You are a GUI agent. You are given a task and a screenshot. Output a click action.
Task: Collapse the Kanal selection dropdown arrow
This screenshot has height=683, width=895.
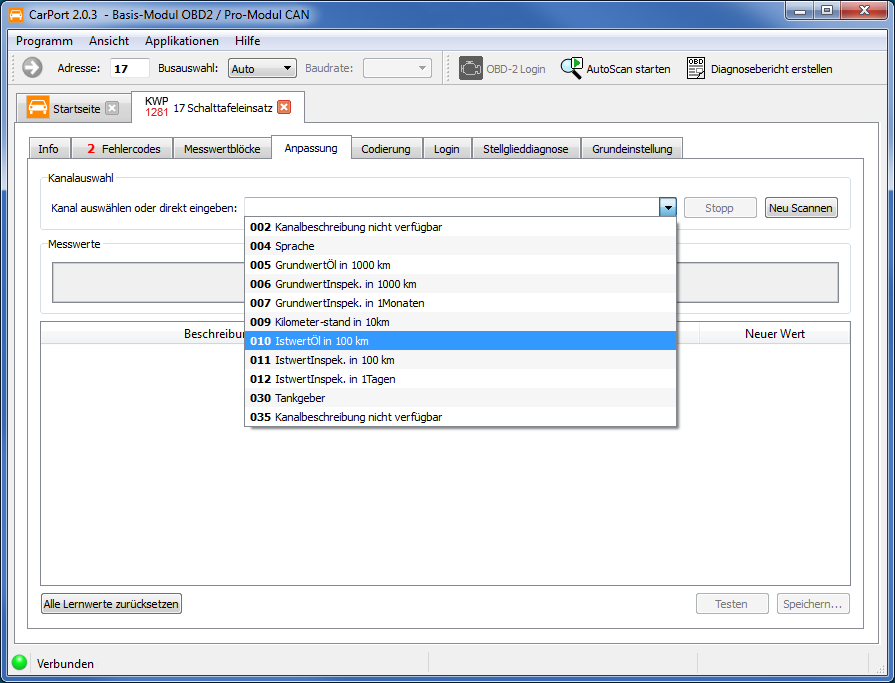point(667,207)
